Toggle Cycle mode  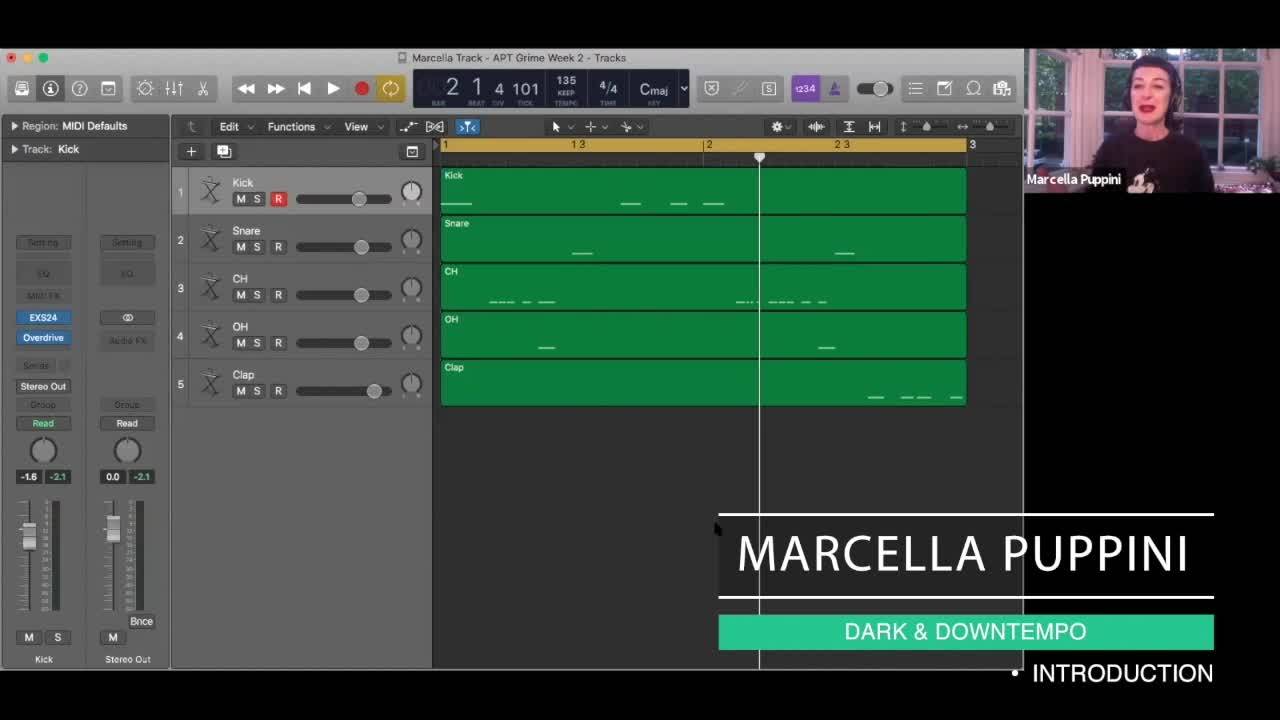pos(390,88)
